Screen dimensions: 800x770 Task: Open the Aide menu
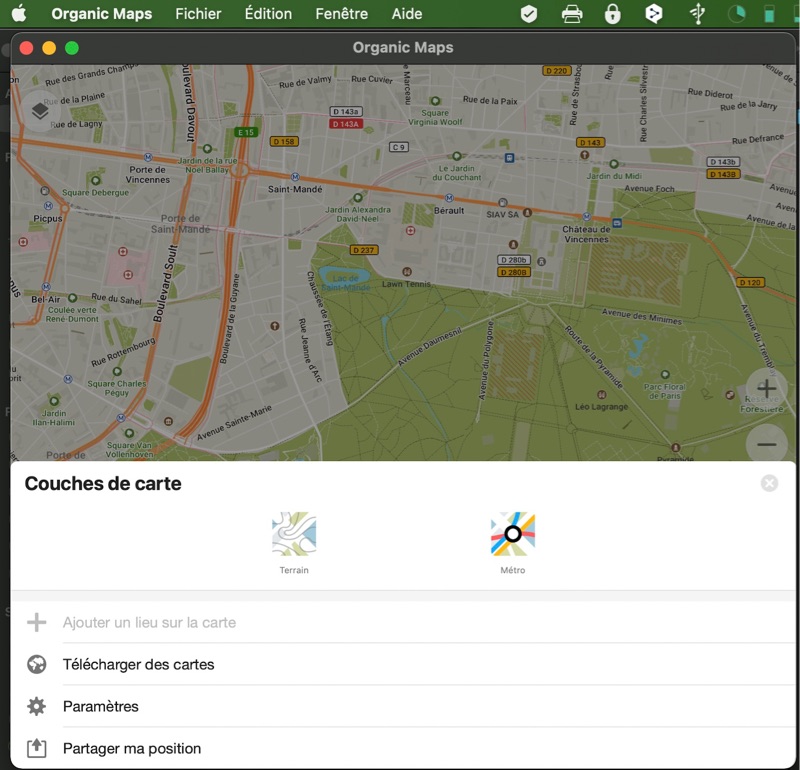(x=407, y=14)
